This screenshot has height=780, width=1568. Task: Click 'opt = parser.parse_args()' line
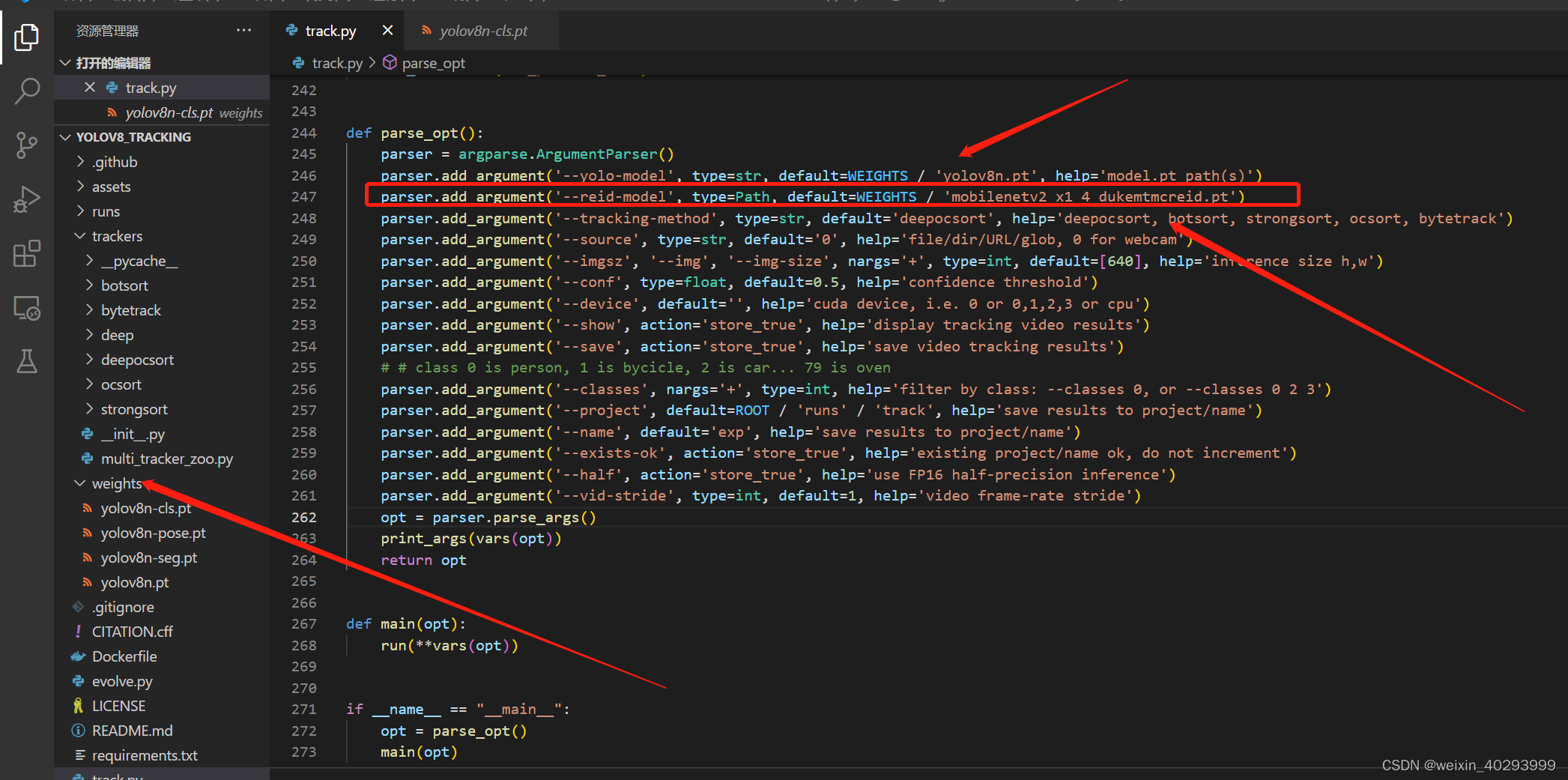point(488,517)
